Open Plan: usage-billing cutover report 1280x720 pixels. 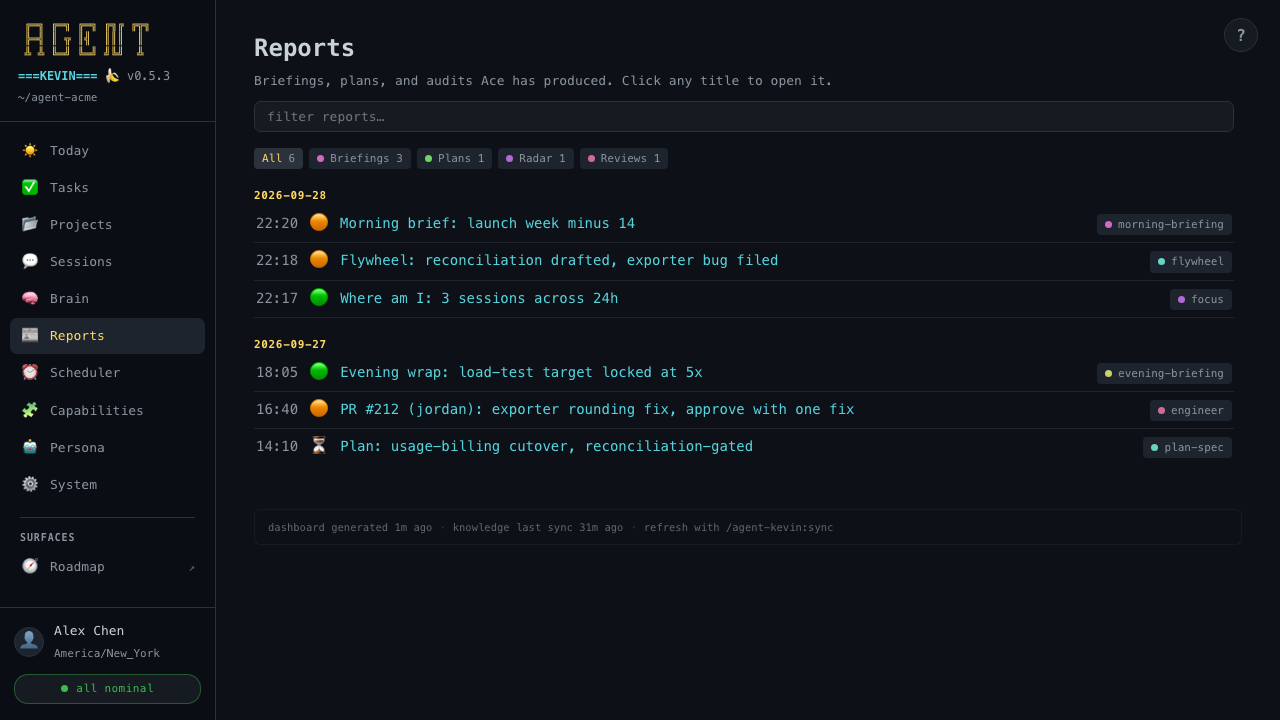point(546,446)
